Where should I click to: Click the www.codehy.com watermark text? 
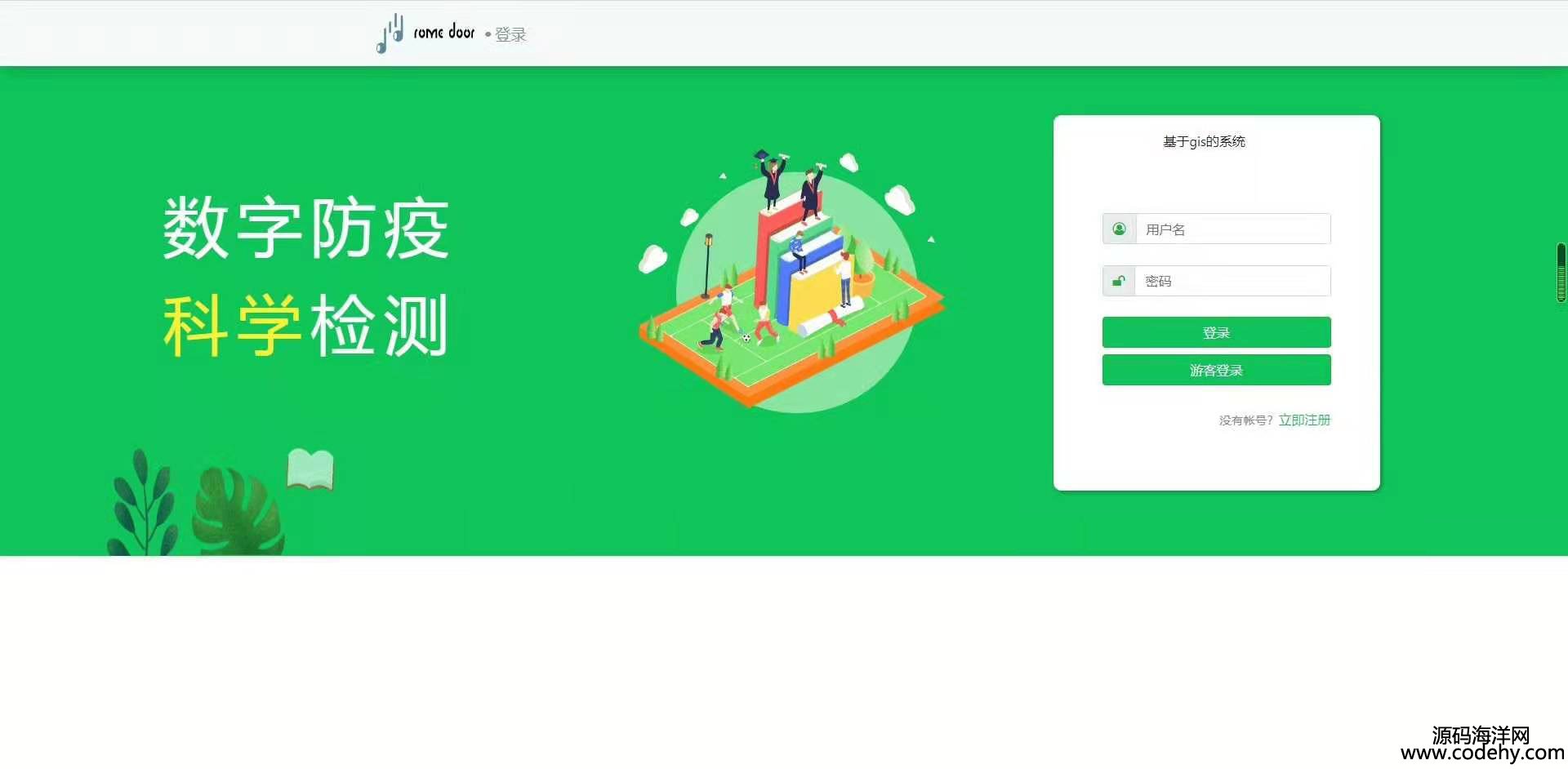tap(1482, 753)
